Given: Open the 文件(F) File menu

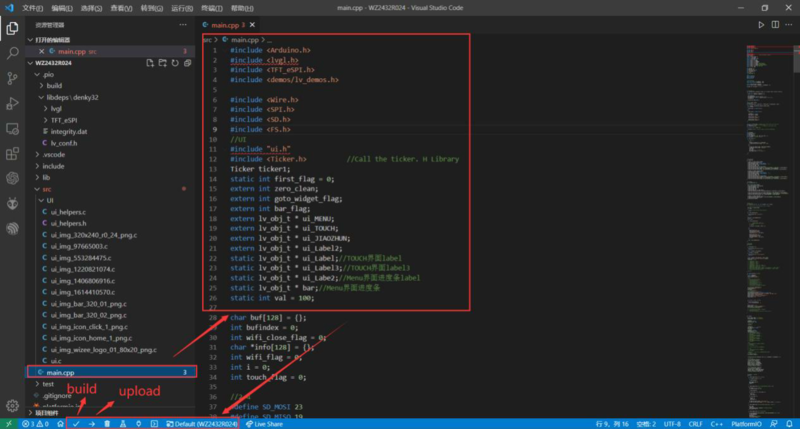Looking at the screenshot, I should coord(32,8).
